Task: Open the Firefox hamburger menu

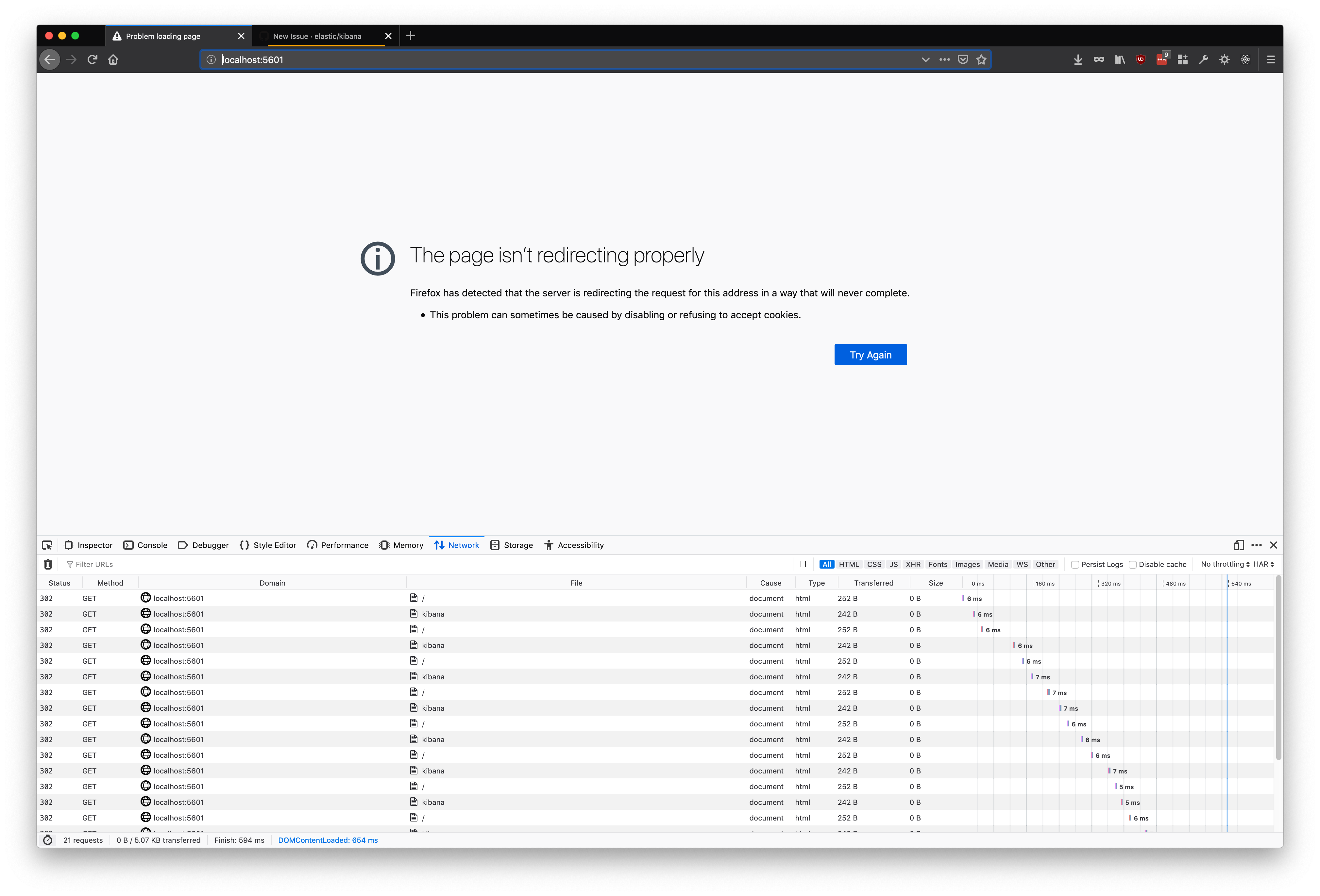Action: [1271, 59]
